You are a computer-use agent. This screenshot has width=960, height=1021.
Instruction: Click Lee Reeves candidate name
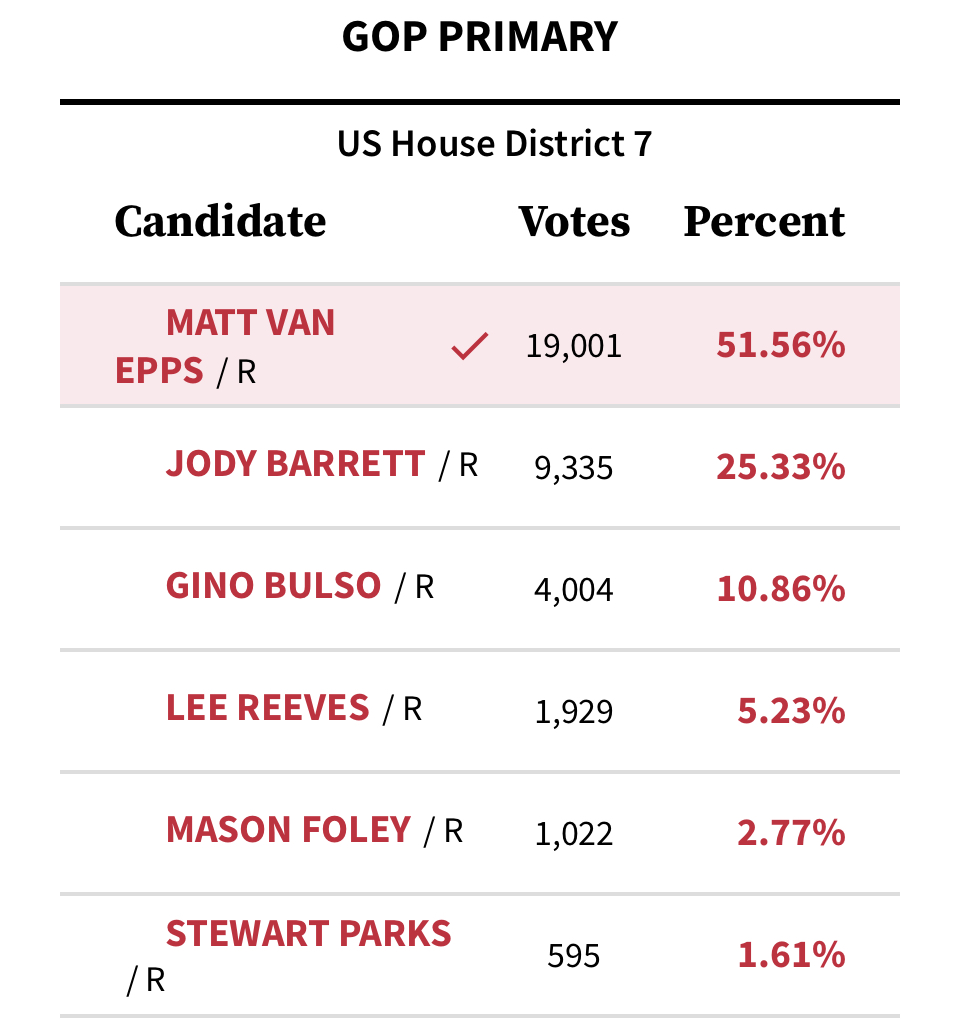click(x=268, y=708)
